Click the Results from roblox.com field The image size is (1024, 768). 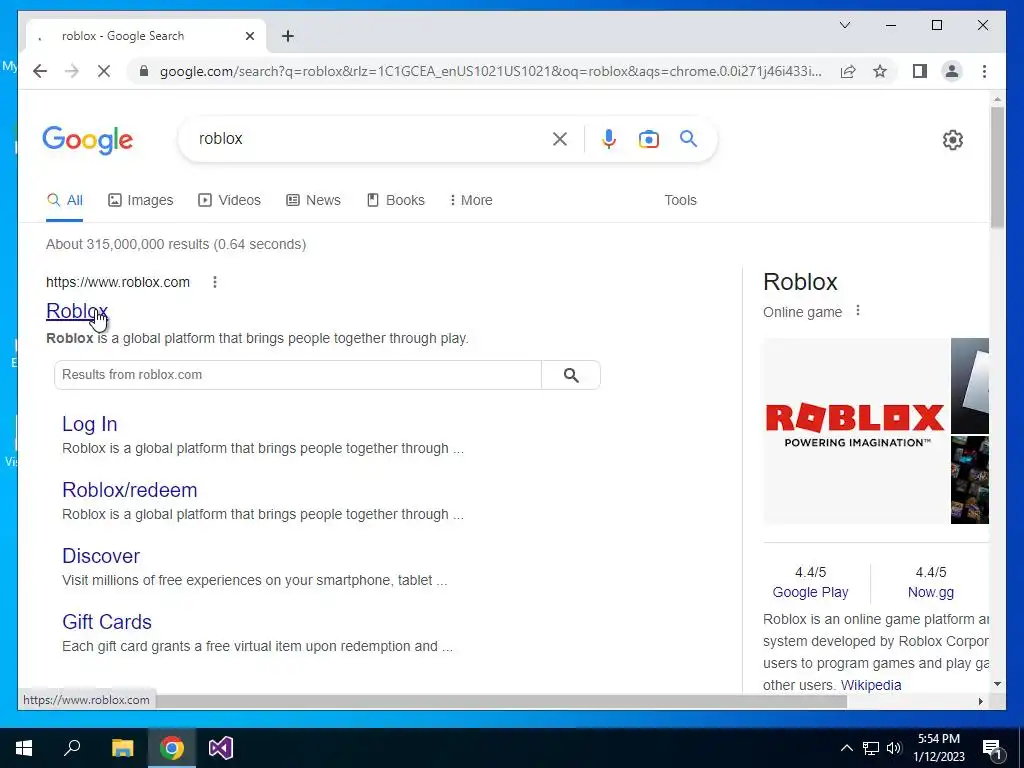coord(298,375)
